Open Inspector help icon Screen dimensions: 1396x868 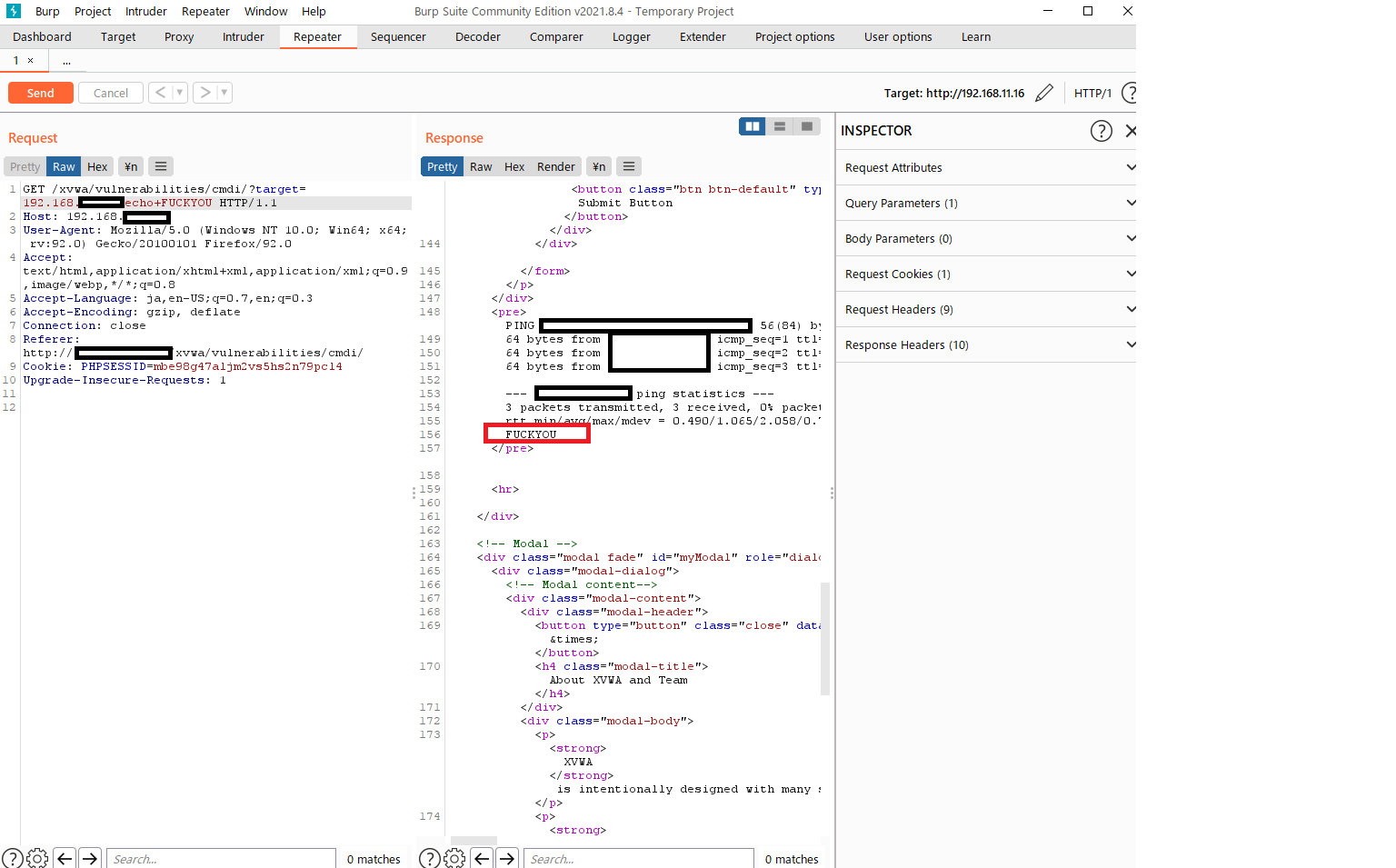click(x=1101, y=131)
